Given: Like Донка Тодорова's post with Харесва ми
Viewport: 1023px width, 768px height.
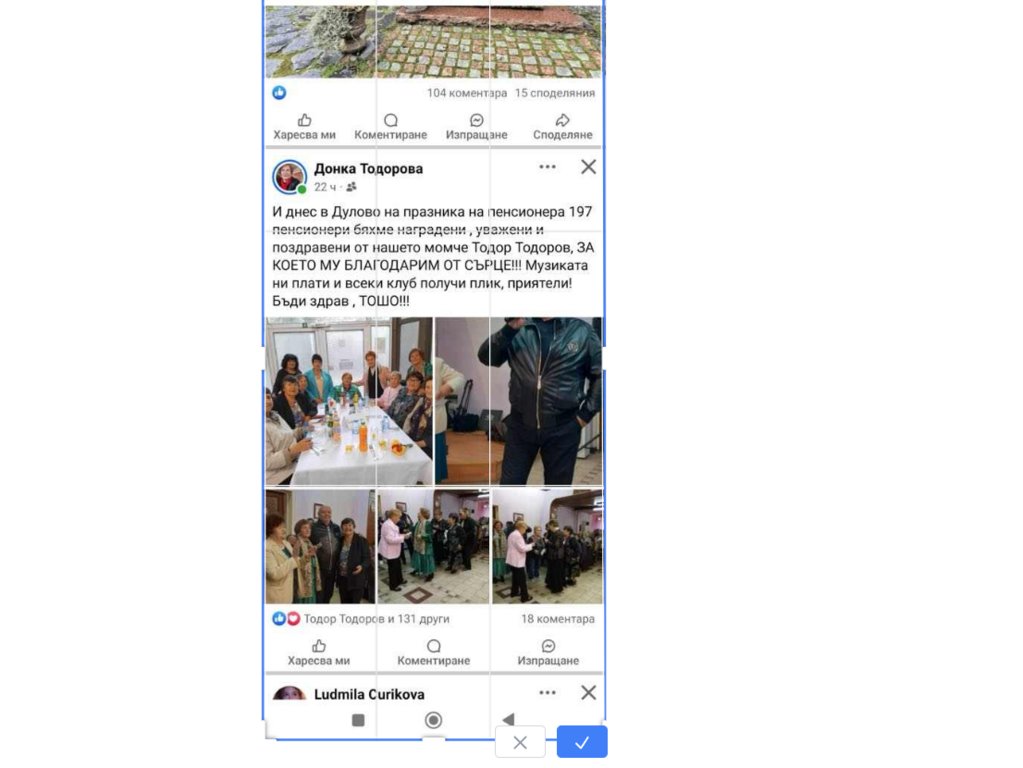Looking at the screenshot, I should [318, 653].
